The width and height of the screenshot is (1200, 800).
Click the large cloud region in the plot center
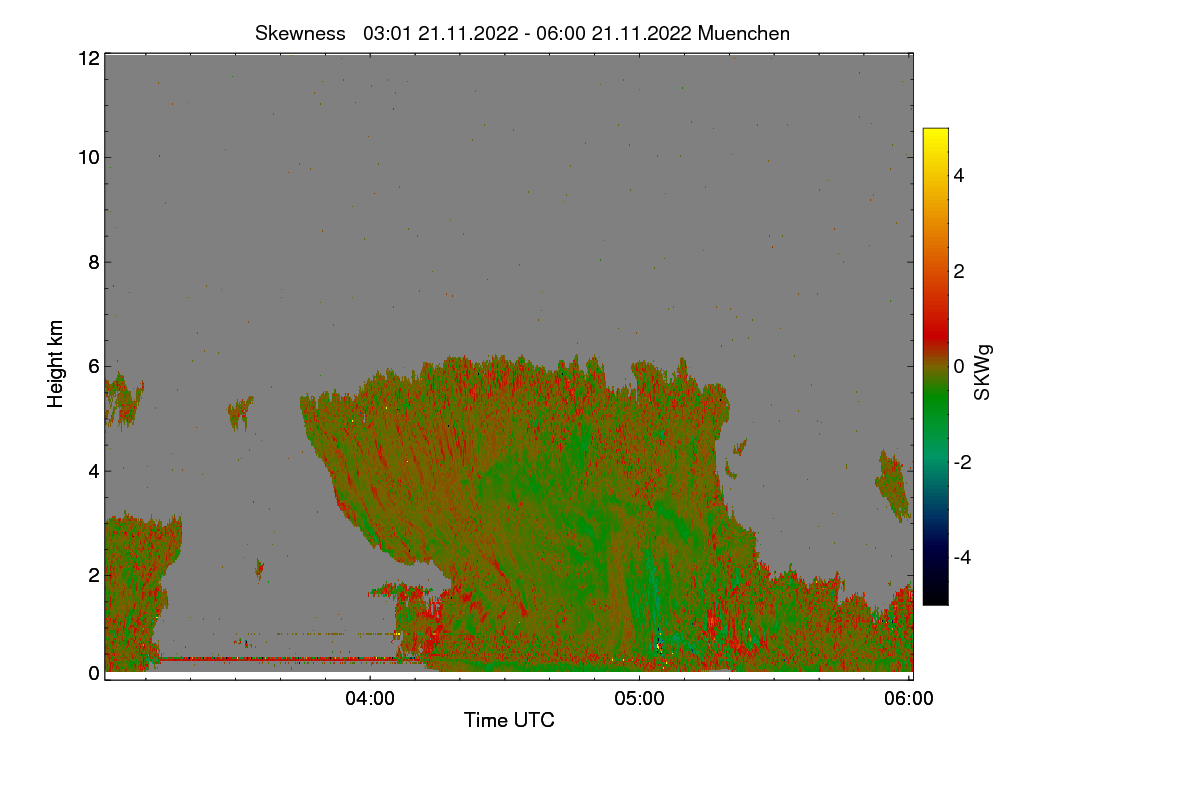[x=540, y=510]
